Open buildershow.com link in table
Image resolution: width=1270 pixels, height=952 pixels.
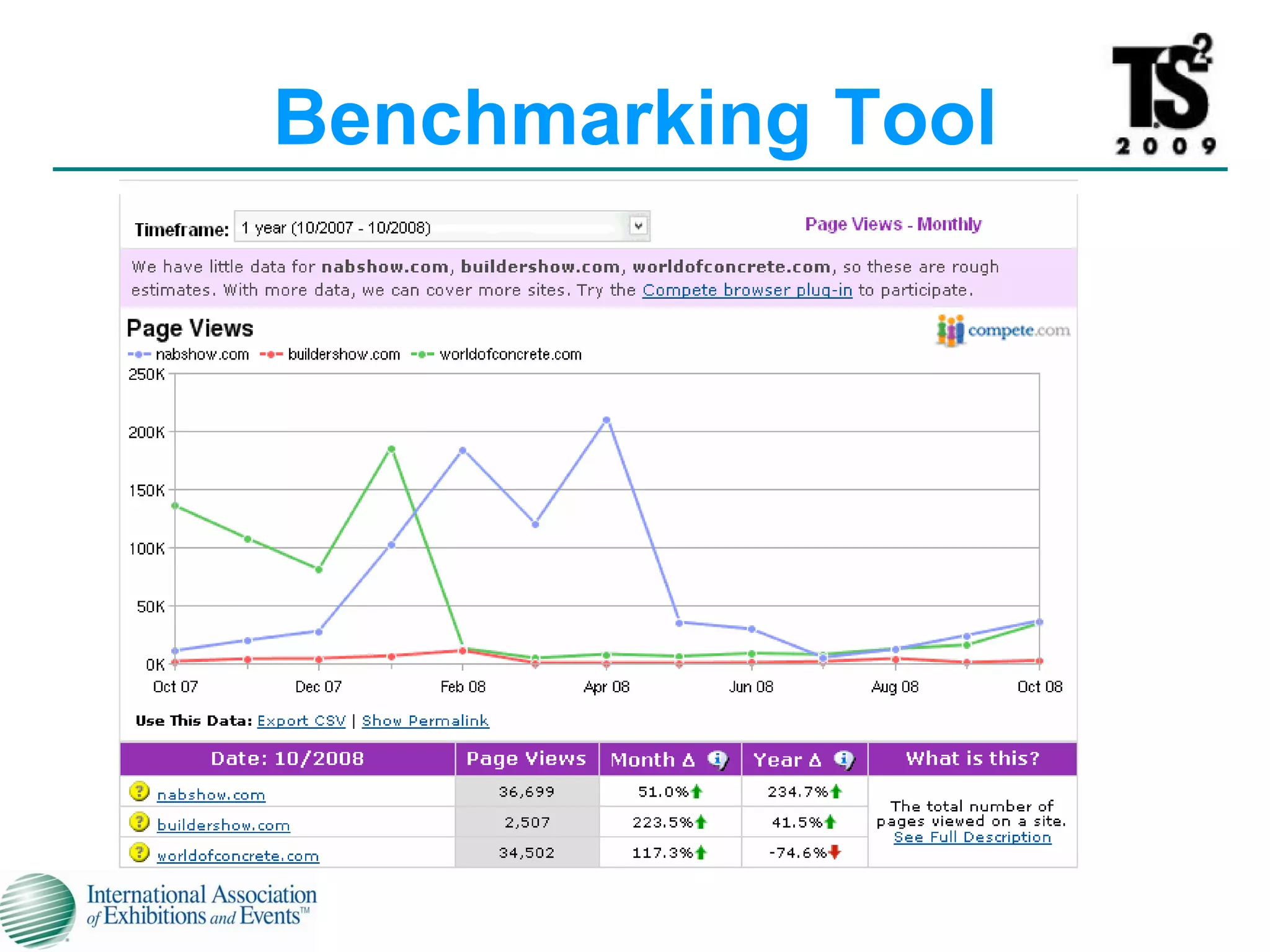pyautogui.click(x=223, y=825)
